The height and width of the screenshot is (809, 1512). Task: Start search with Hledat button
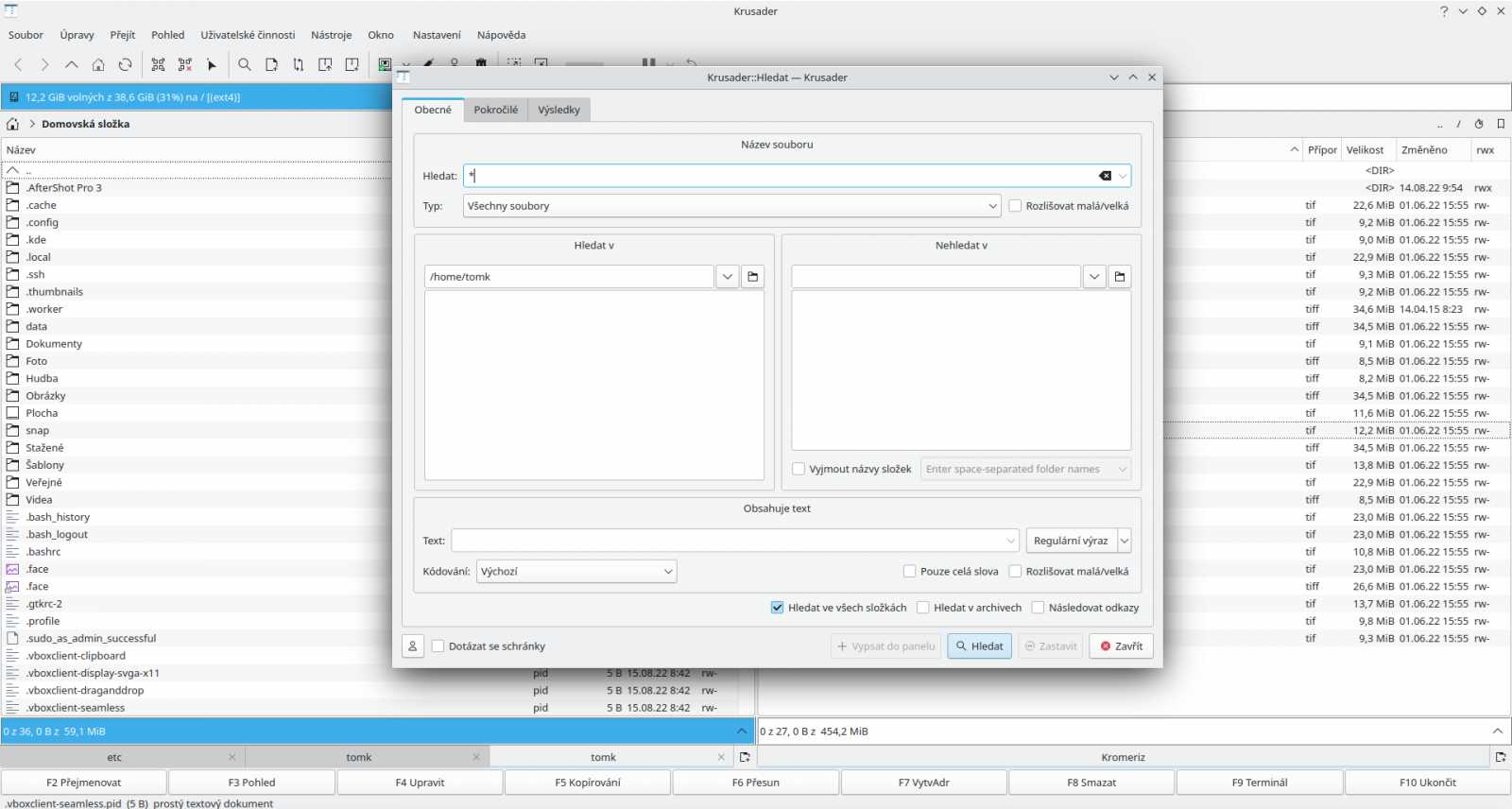979,646
